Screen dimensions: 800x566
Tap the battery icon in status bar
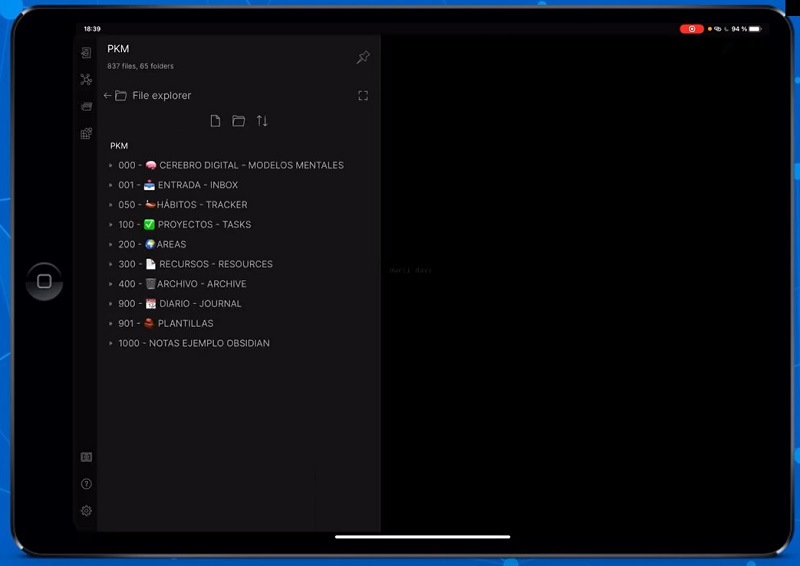[755, 29]
